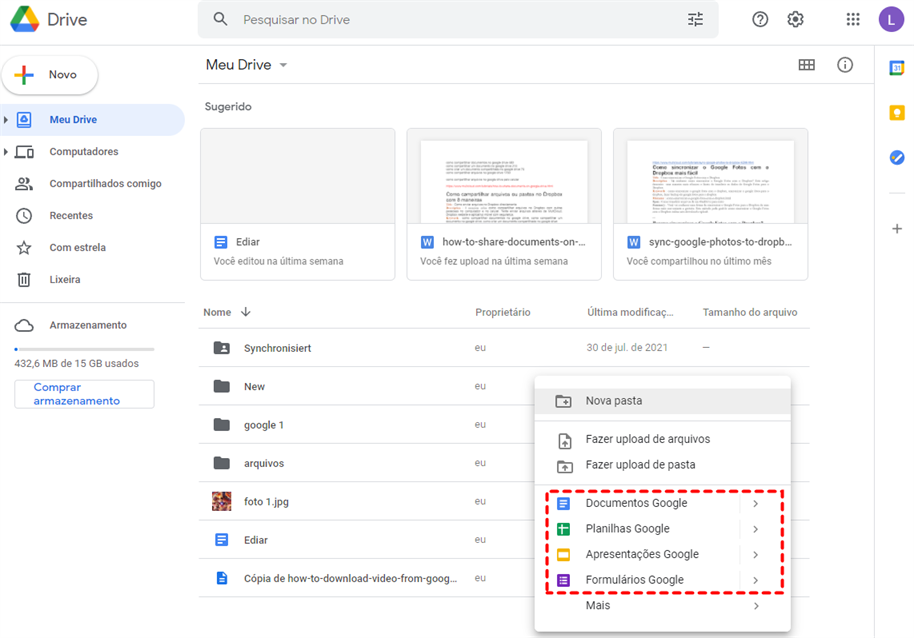Expand Computadores tree arrow
Viewport: 914px width, 638px height.
(x=6, y=151)
